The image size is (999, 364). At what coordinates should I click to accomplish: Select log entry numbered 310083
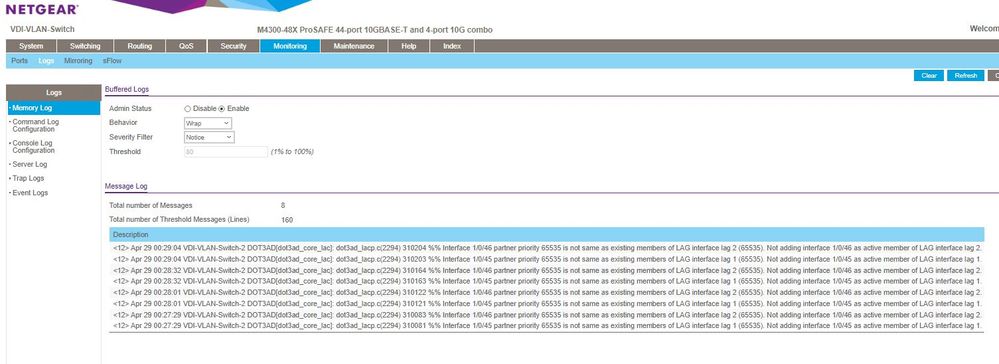[x=546, y=314]
